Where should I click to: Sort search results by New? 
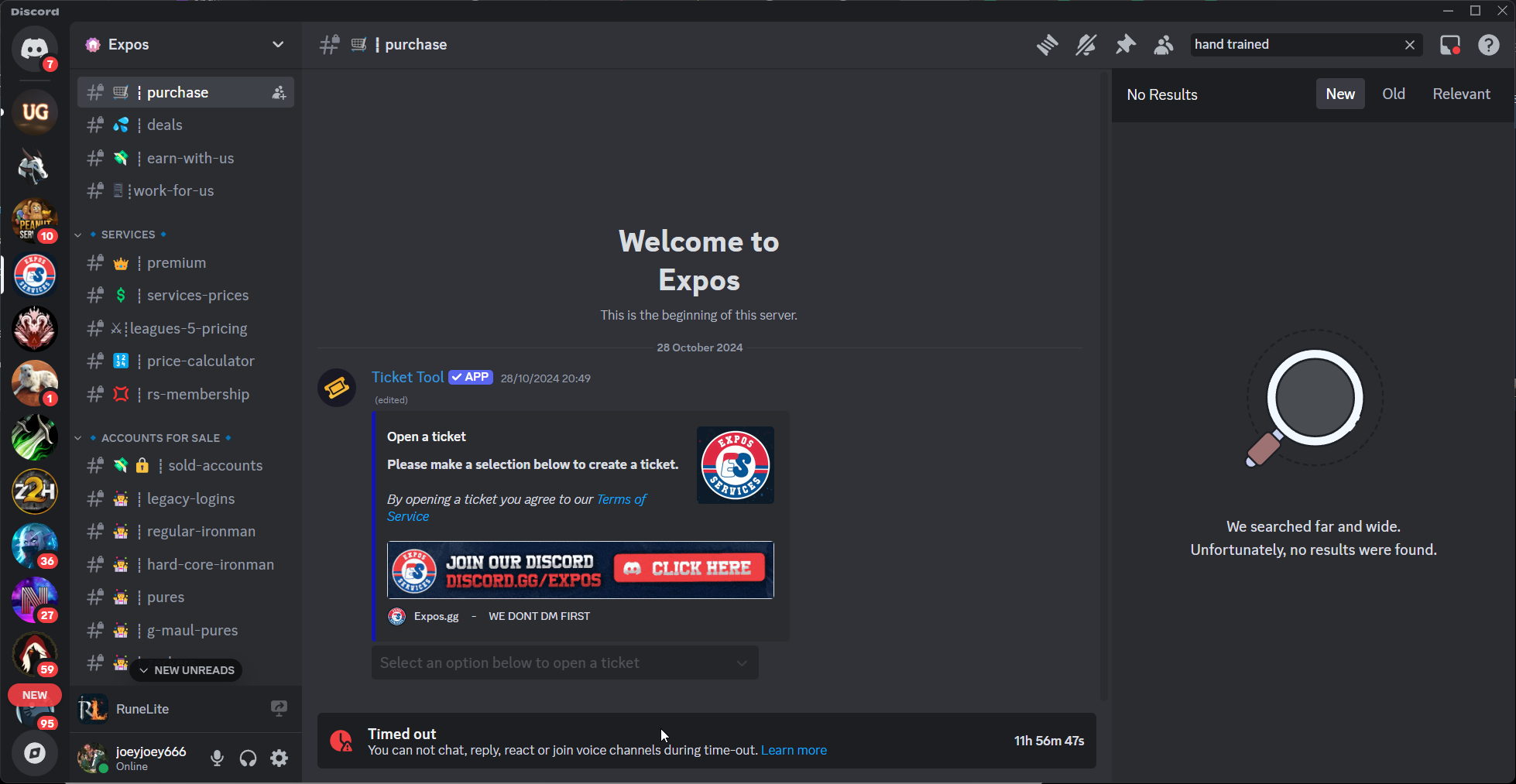[x=1340, y=94]
